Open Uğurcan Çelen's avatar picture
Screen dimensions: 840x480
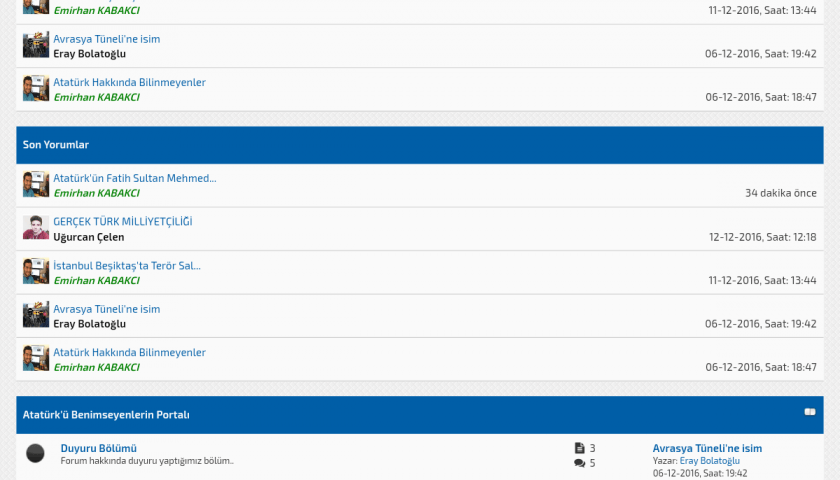coord(36,228)
